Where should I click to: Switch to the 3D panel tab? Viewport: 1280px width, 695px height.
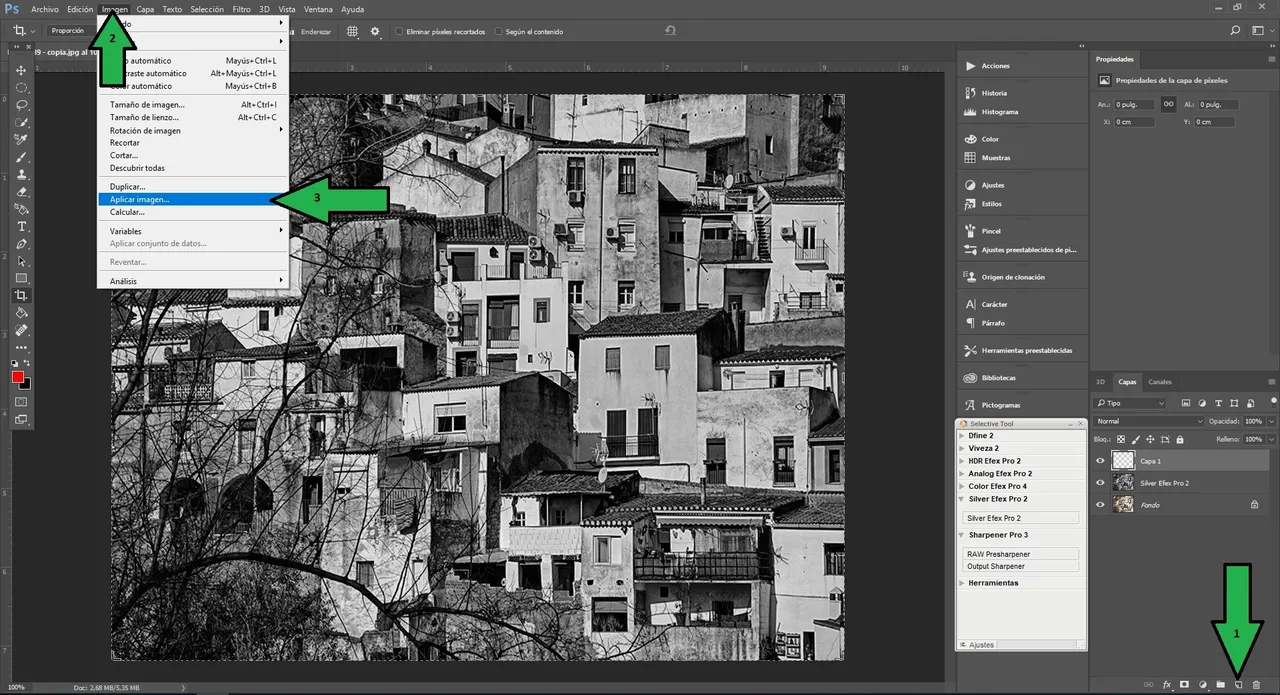click(1101, 382)
